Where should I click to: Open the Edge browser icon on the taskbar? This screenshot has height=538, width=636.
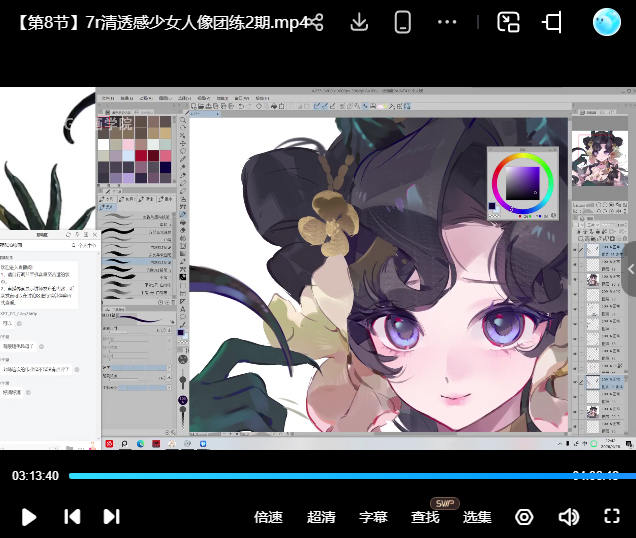[140, 444]
